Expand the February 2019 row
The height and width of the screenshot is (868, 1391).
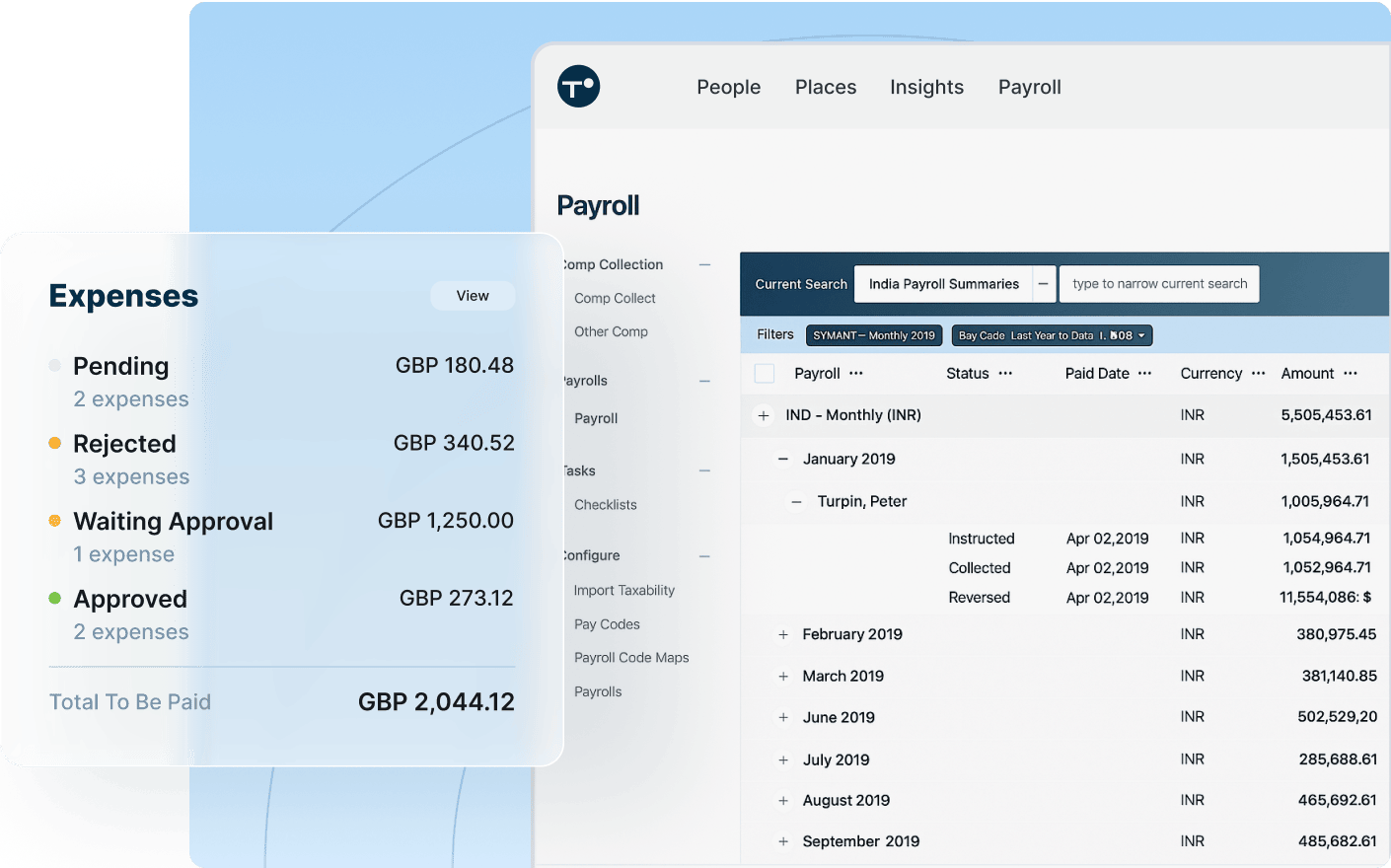point(783,634)
